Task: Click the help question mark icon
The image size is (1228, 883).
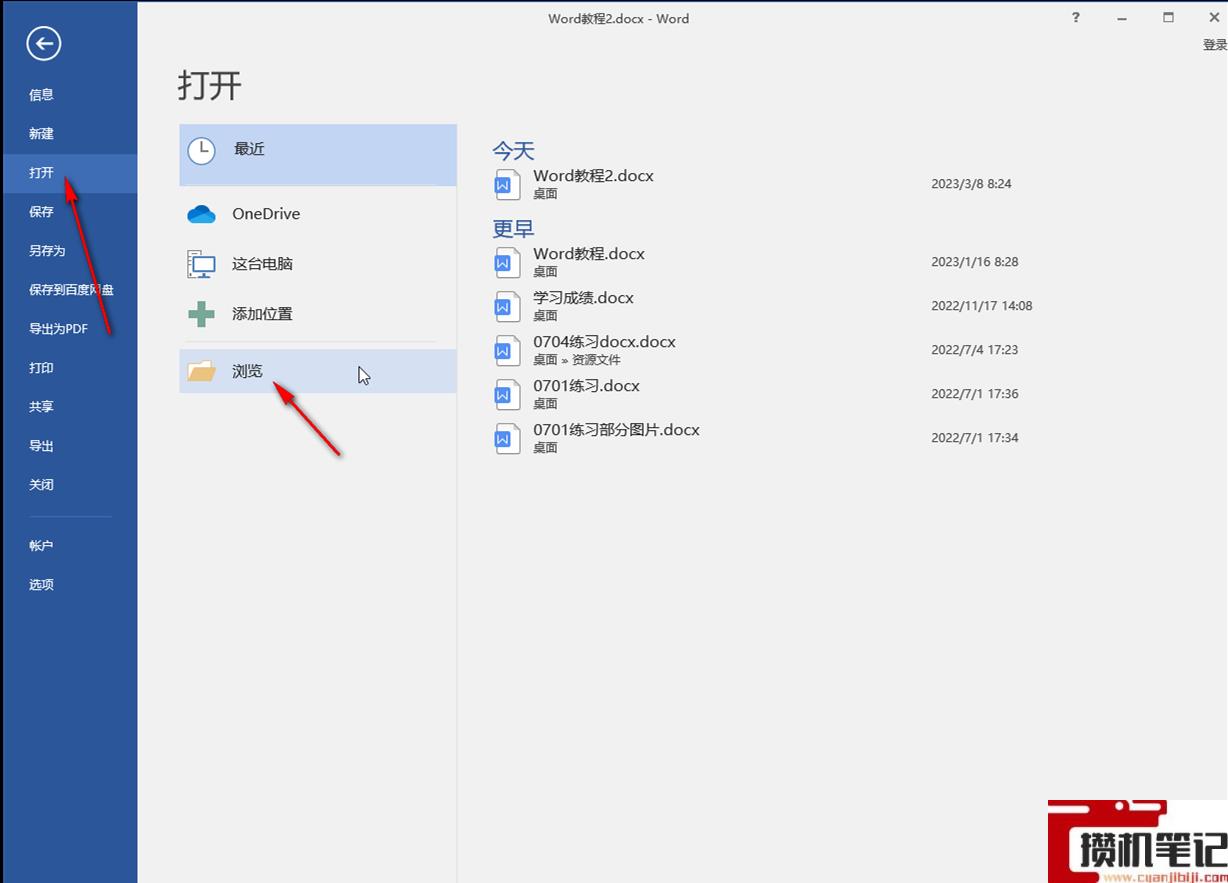Action: point(1076,18)
